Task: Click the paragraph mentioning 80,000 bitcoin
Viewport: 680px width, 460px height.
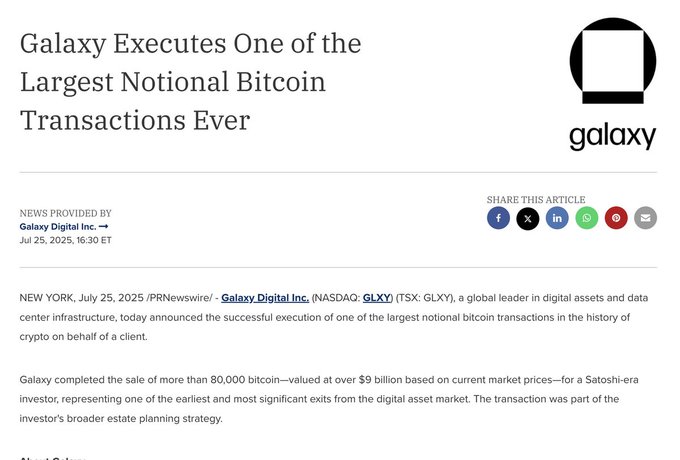Action: (329, 399)
